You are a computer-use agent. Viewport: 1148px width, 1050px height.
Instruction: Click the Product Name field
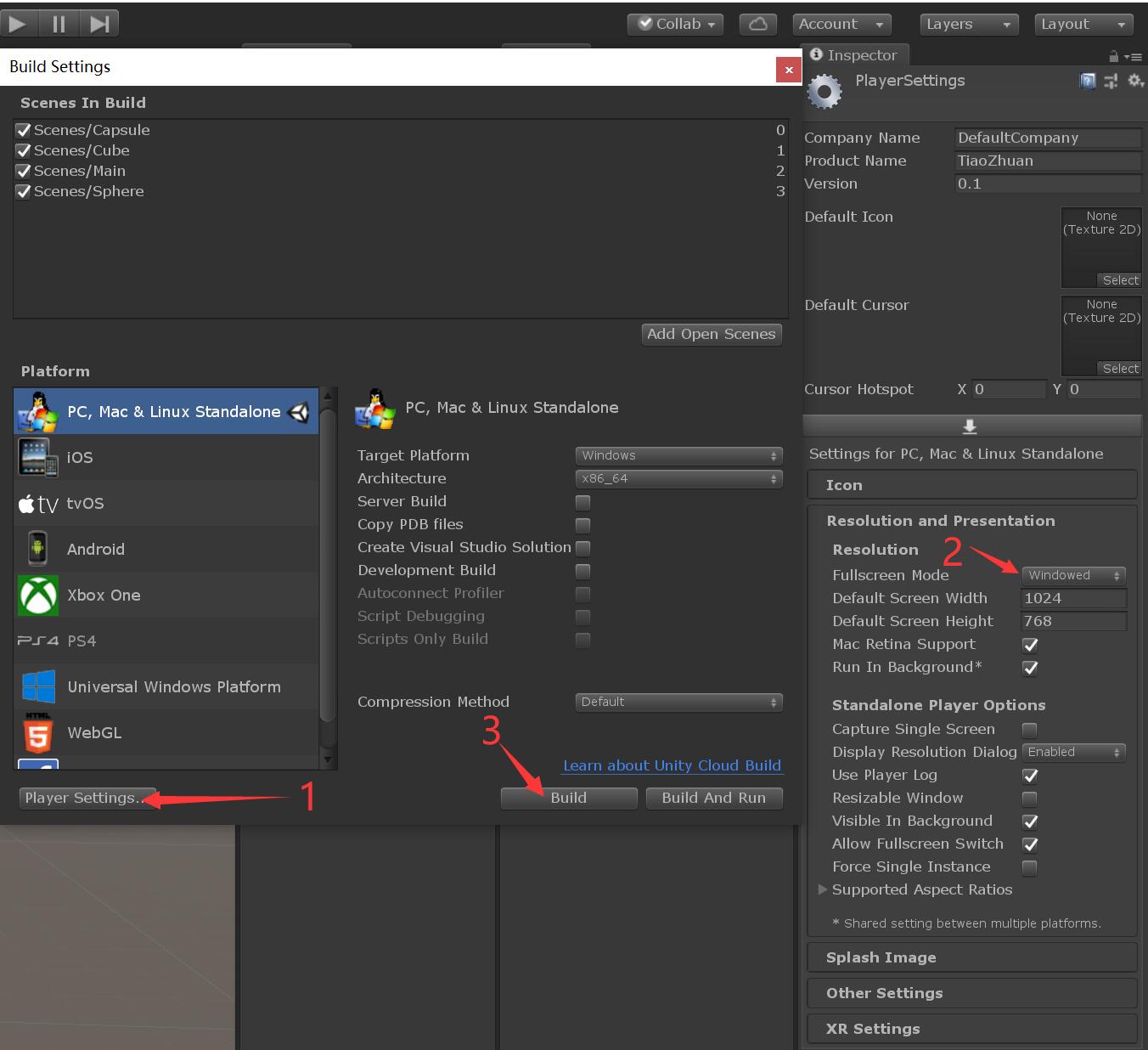[x=1048, y=161]
